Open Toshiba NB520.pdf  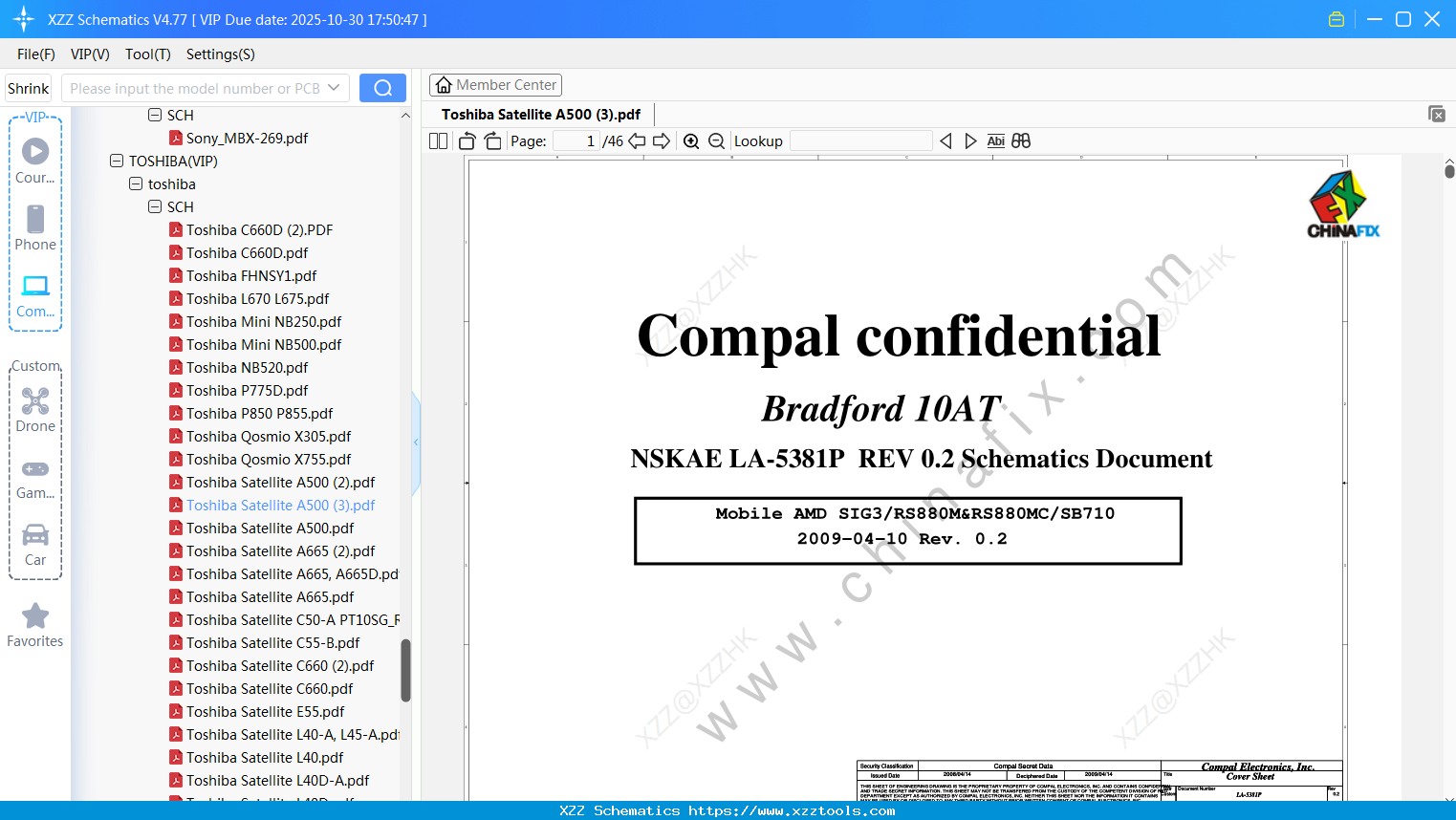(247, 367)
